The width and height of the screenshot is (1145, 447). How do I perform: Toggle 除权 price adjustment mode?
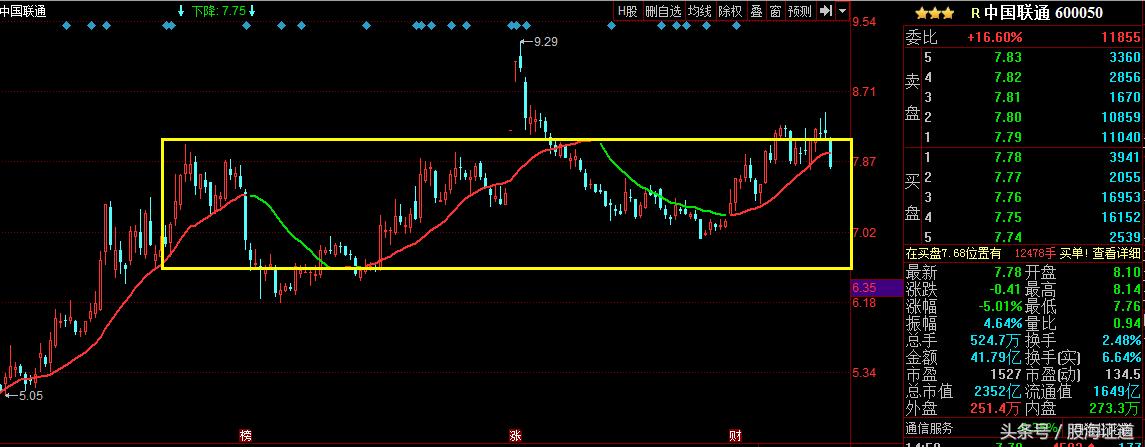coord(730,11)
